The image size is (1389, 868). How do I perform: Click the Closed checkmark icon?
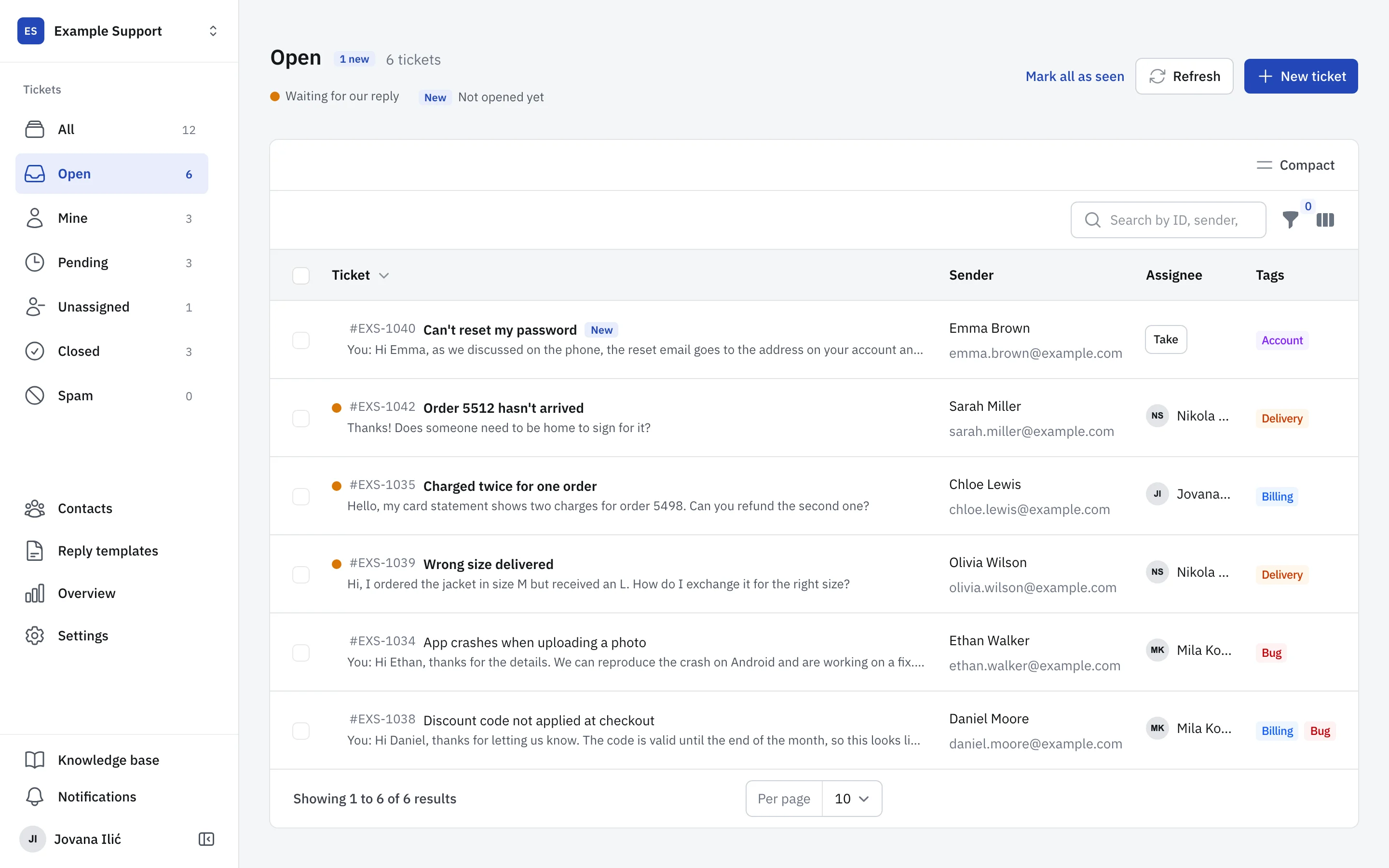pyautogui.click(x=34, y=351)
